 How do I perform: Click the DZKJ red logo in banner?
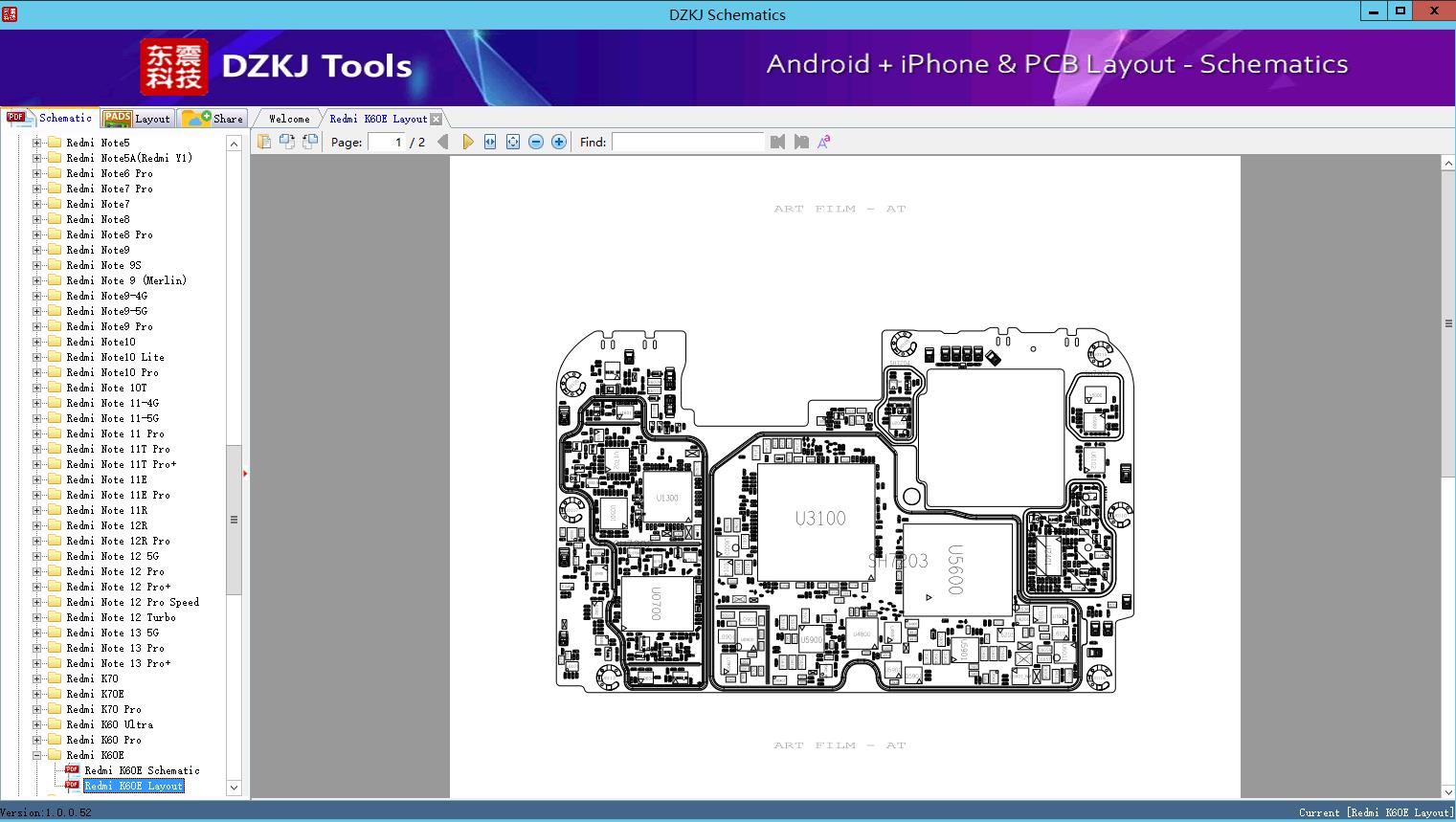tap(174, 67)
